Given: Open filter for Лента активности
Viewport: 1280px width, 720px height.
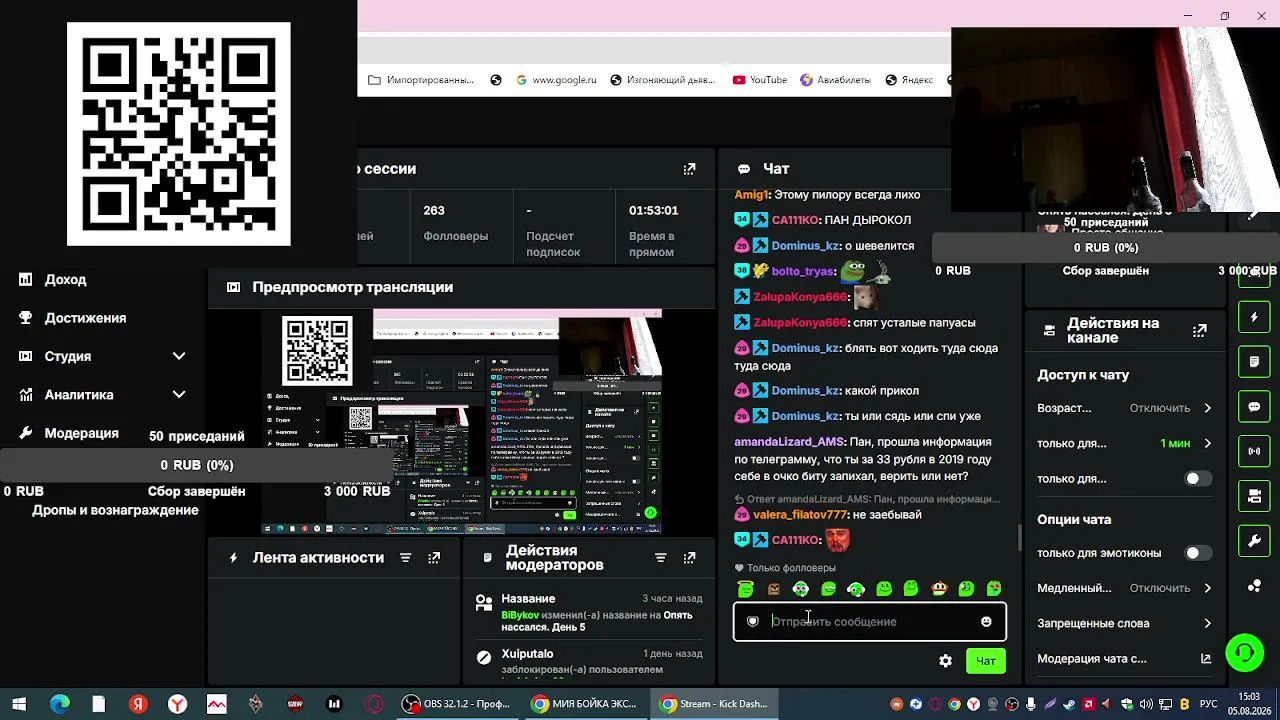Looking at the screenshot, I should point(405,558).
